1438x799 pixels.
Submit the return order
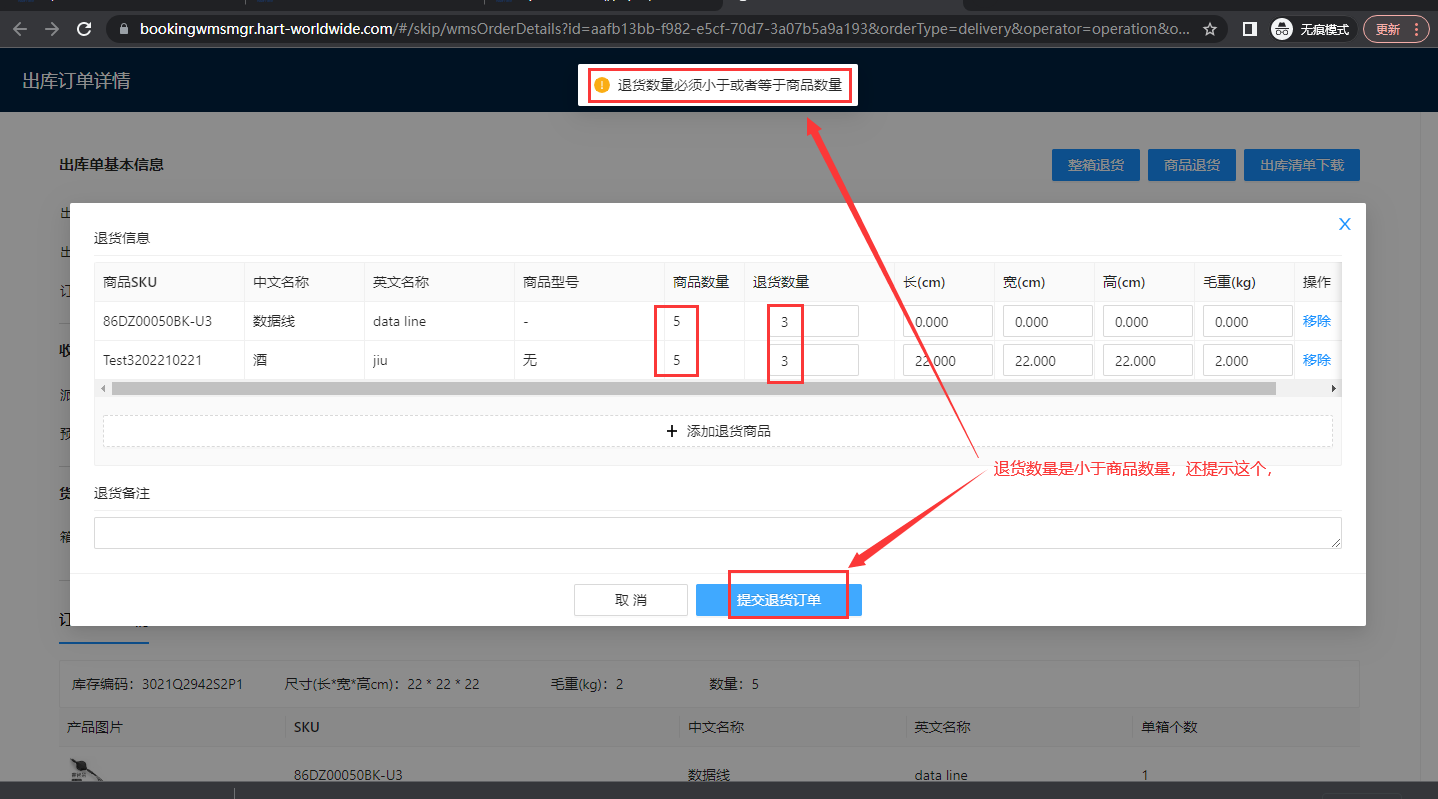coord(778,600)
